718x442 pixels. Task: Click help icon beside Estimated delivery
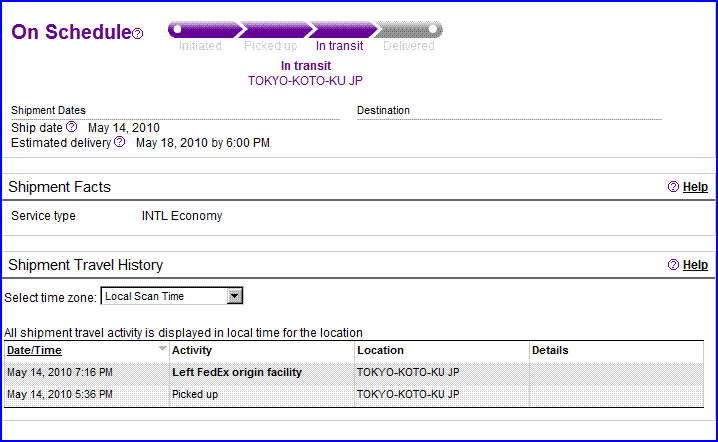coord(120,143)
